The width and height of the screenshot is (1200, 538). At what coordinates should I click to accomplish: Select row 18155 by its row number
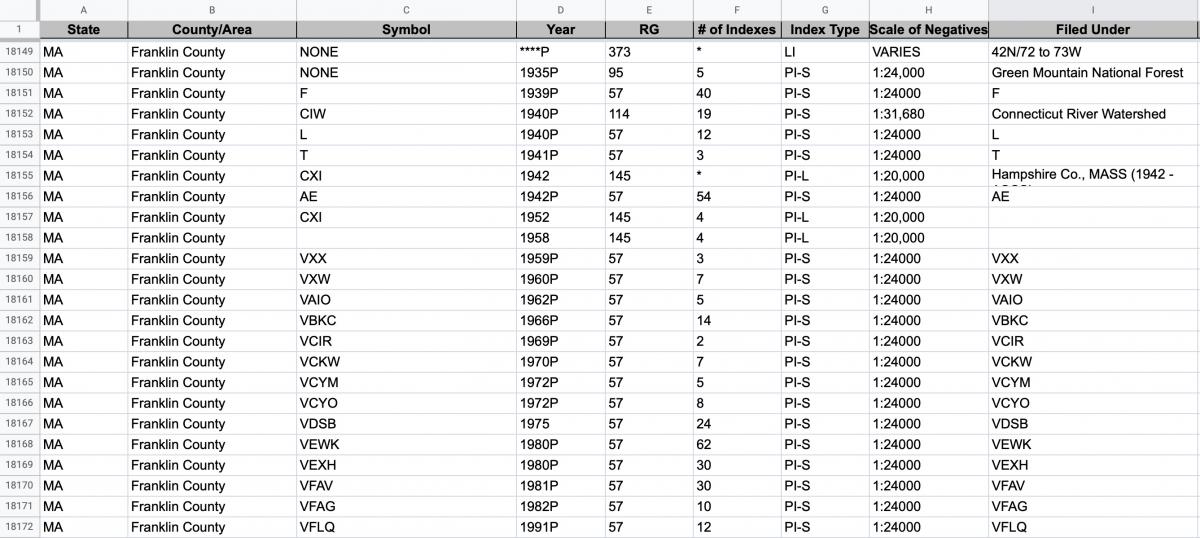pyautogui.click(x=19, y=176)
